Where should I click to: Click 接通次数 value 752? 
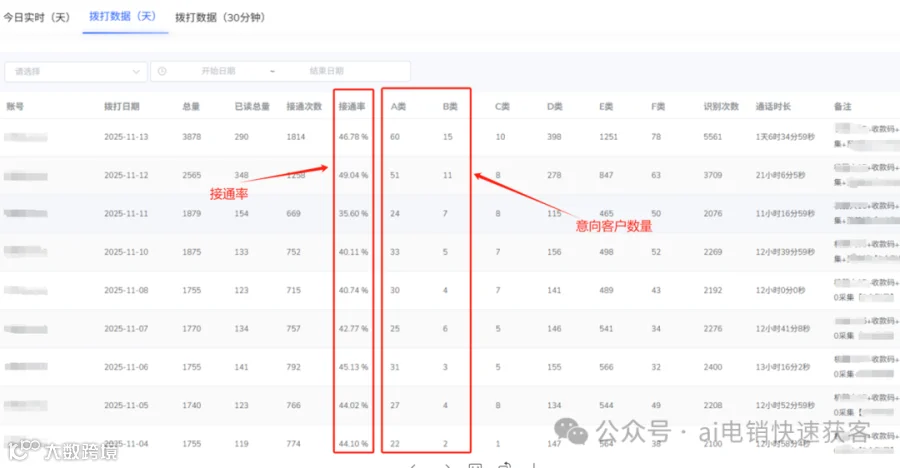tap(293, 252)
